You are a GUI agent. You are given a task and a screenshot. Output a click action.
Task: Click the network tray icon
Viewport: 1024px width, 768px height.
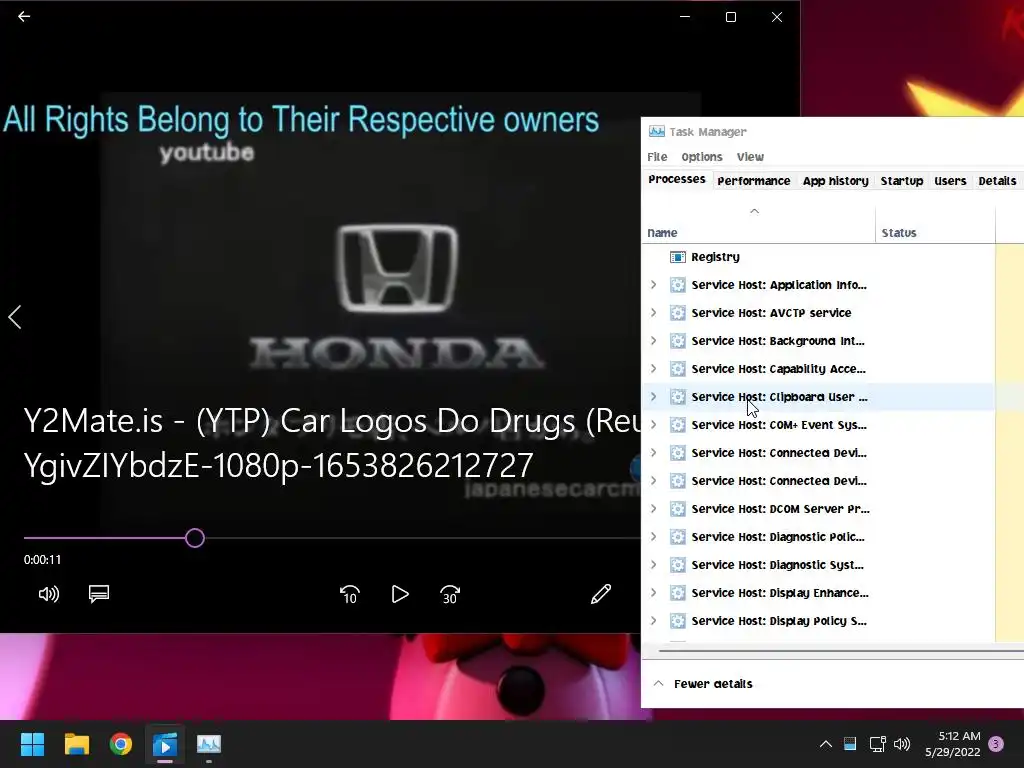click(x=877, y=744)
